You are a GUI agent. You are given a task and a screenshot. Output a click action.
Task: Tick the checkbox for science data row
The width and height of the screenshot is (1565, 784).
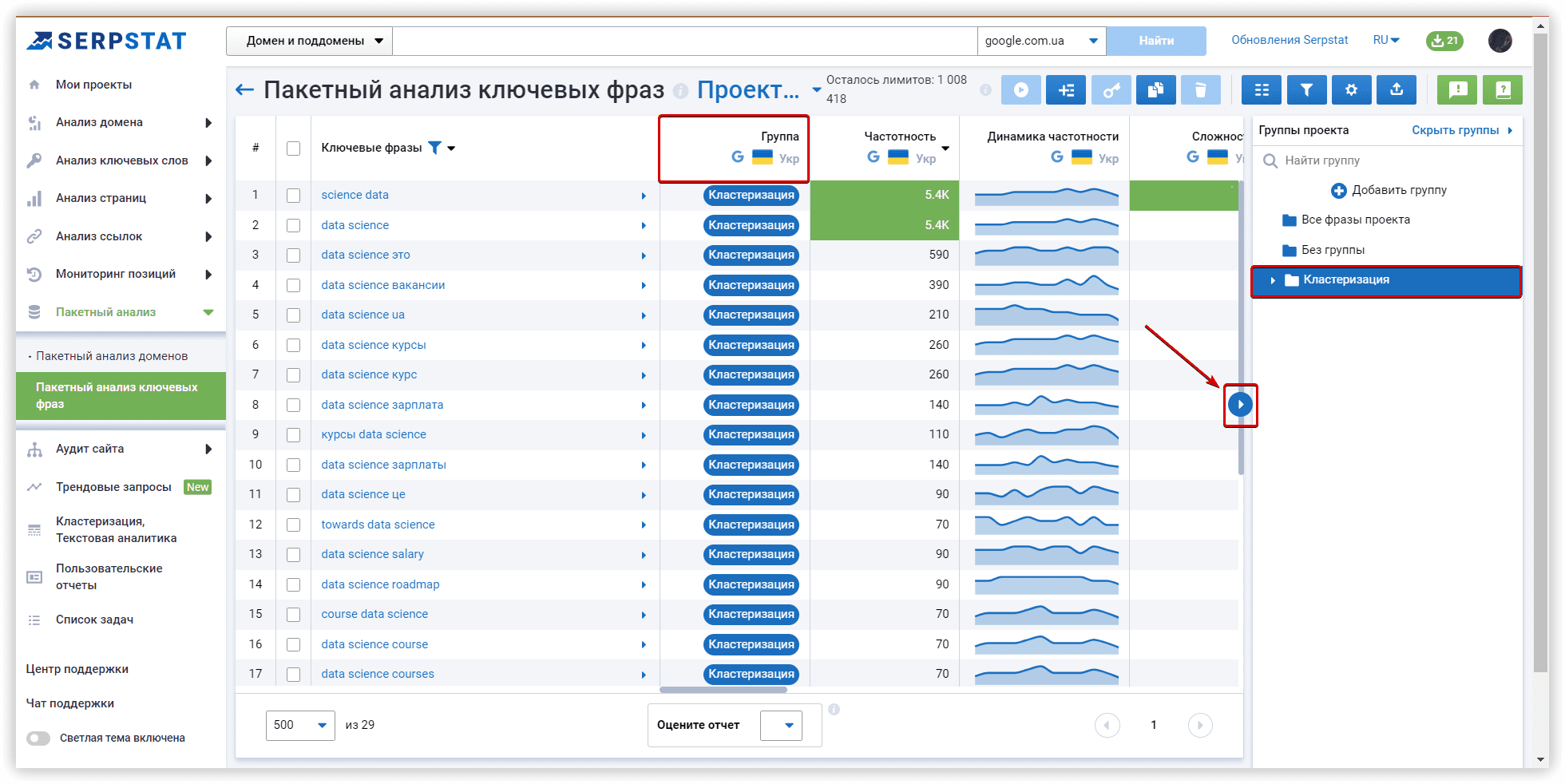[x=293, y=196]
